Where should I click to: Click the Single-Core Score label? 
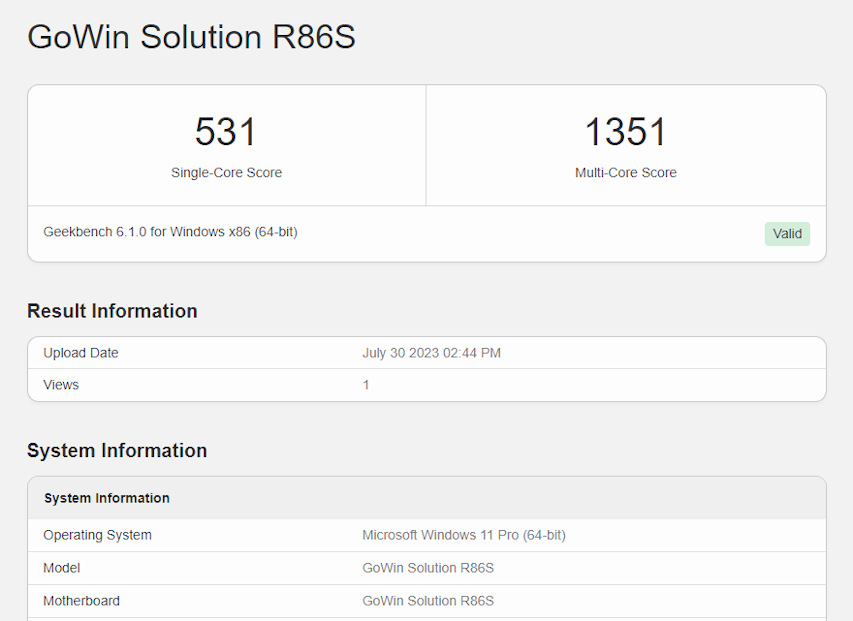point(226,172)
